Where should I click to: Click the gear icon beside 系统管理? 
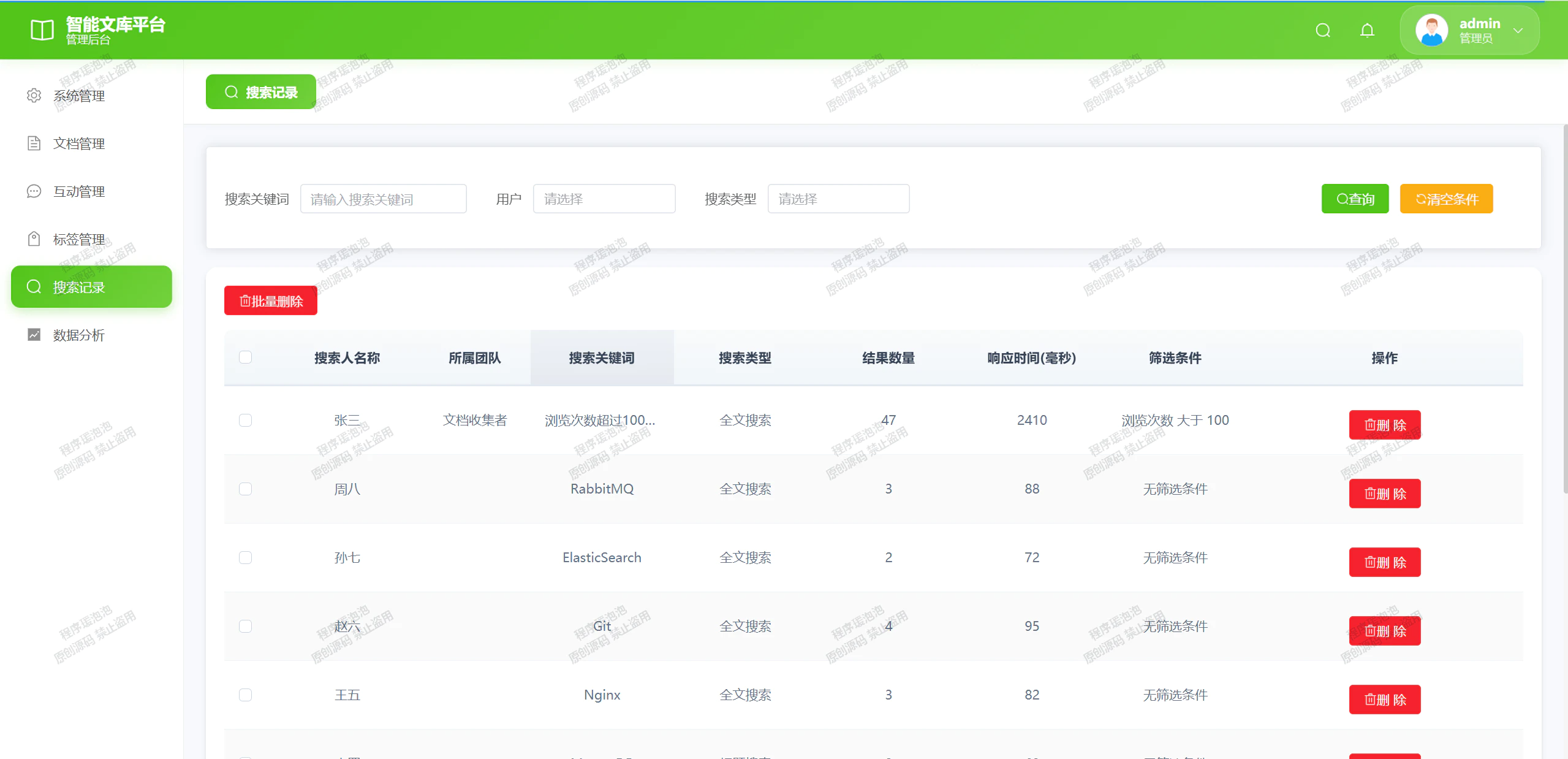pos(34,96)
